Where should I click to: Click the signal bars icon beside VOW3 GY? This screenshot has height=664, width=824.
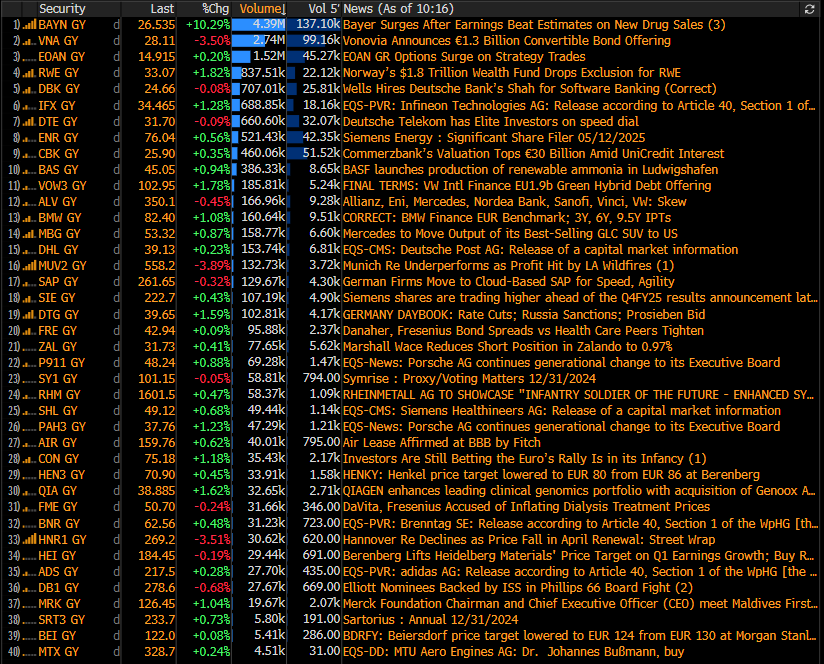pos(29,186)
